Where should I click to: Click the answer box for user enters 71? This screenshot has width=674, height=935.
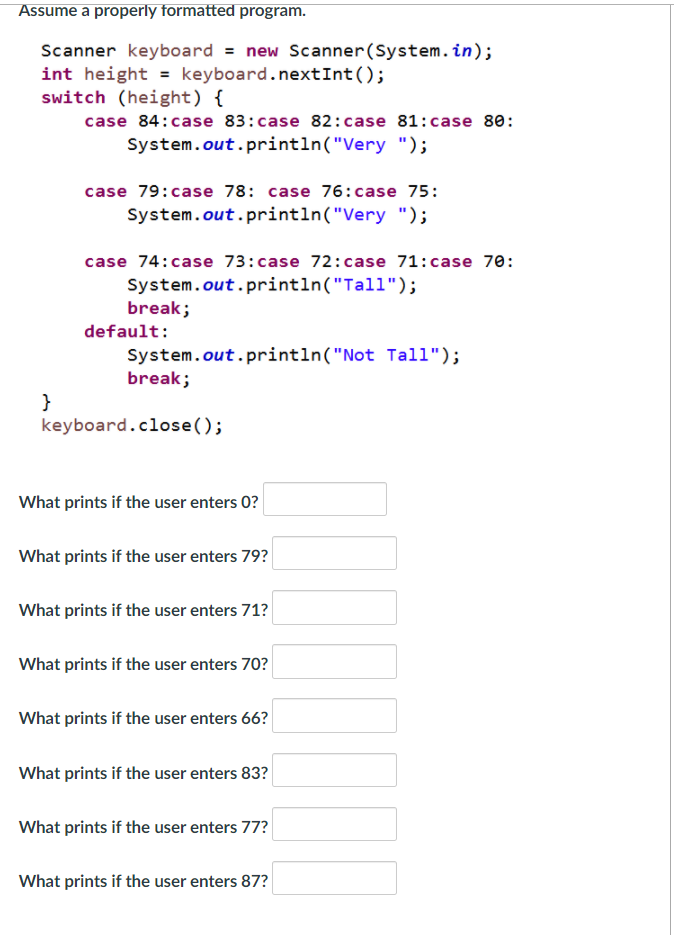(x=334, y=607)
